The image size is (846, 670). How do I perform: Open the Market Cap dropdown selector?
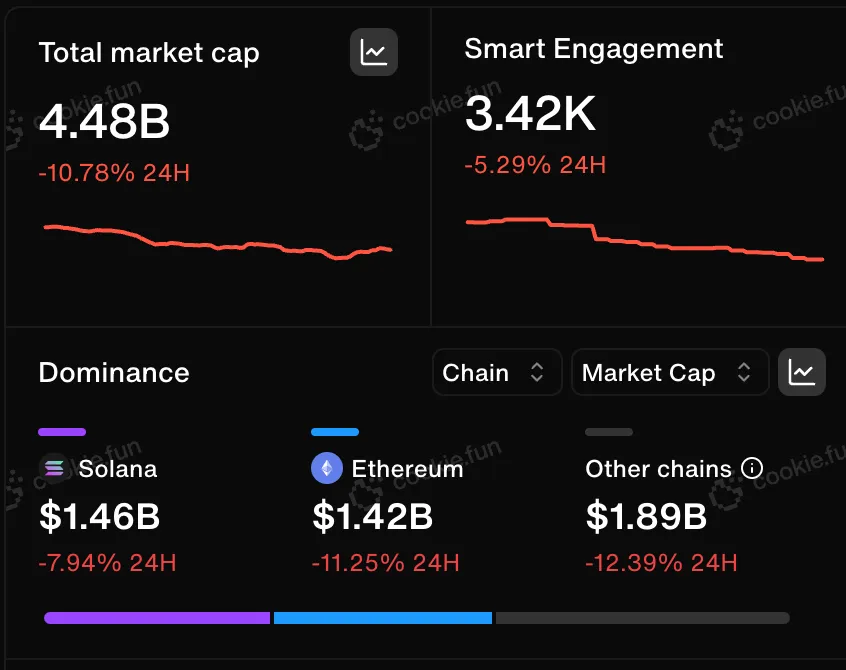(668, 373)
